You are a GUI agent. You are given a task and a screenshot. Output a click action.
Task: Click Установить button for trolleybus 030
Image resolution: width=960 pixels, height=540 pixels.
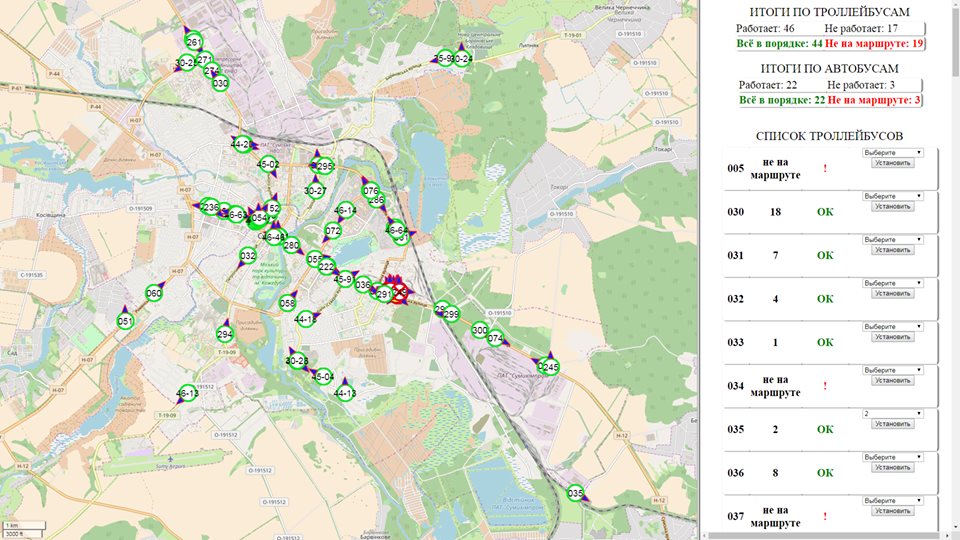coord(893,206)
